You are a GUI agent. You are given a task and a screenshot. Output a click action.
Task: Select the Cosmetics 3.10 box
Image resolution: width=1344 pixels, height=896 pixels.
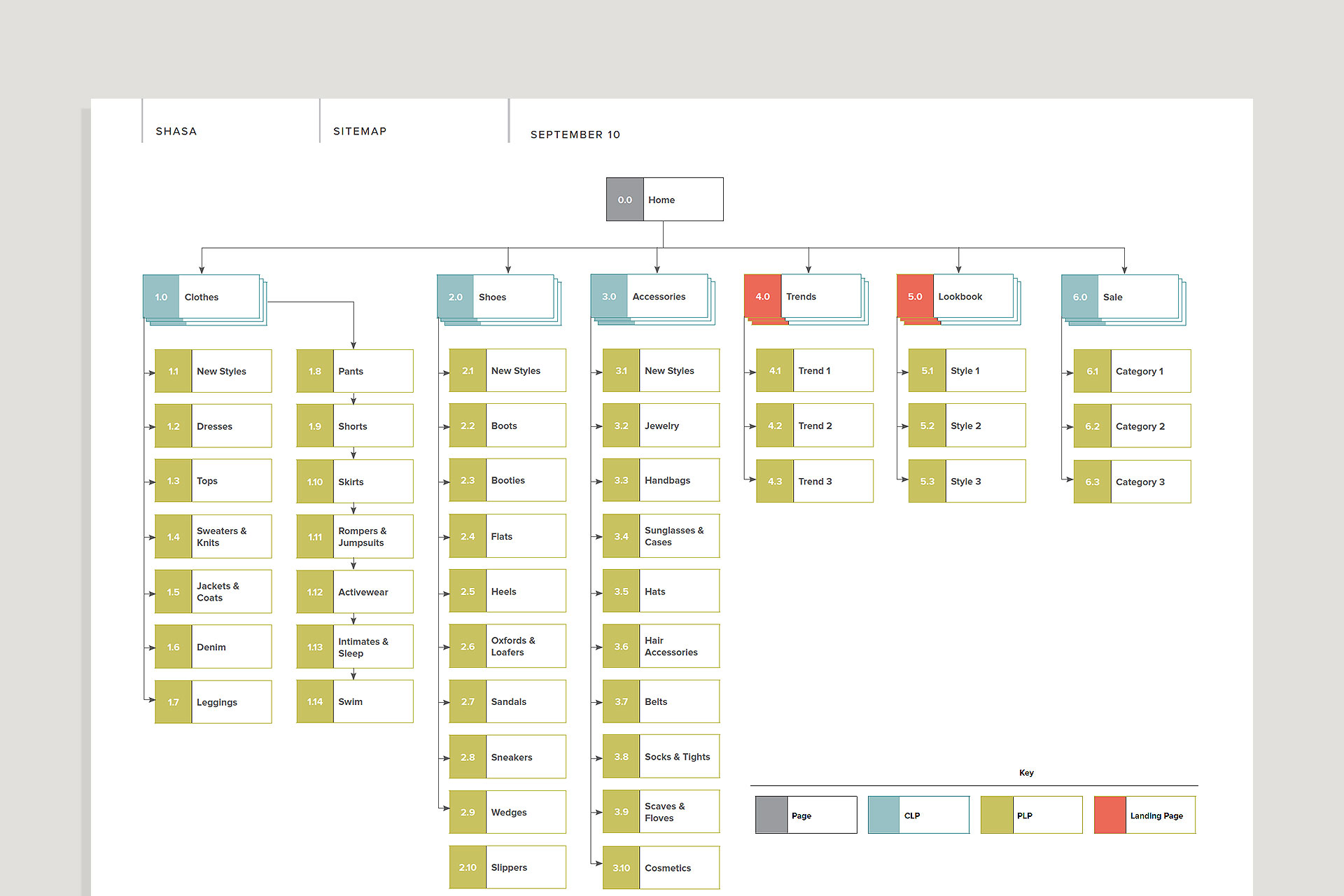tap(661, 868)
